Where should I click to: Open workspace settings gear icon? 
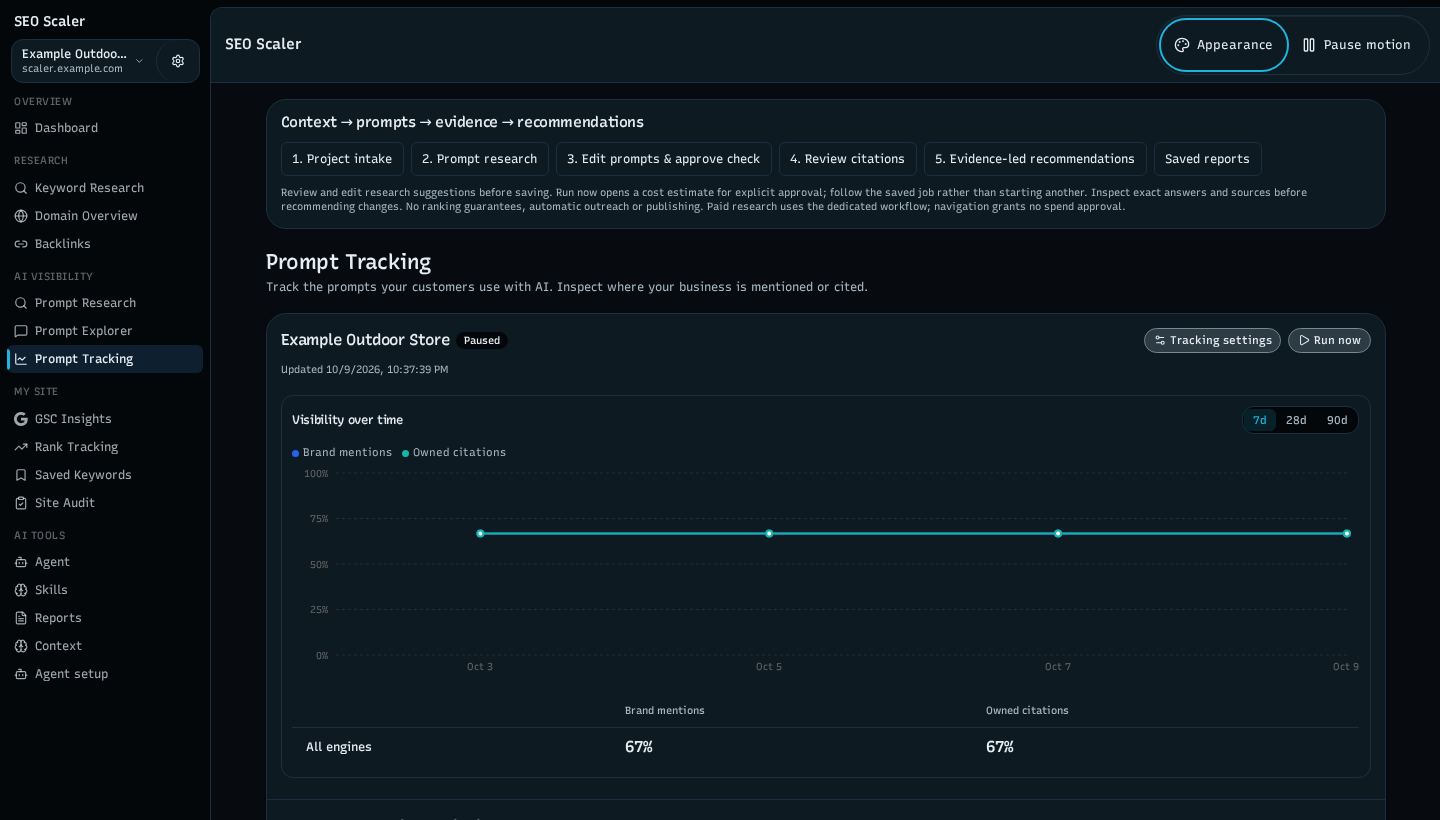click(178, 61)
